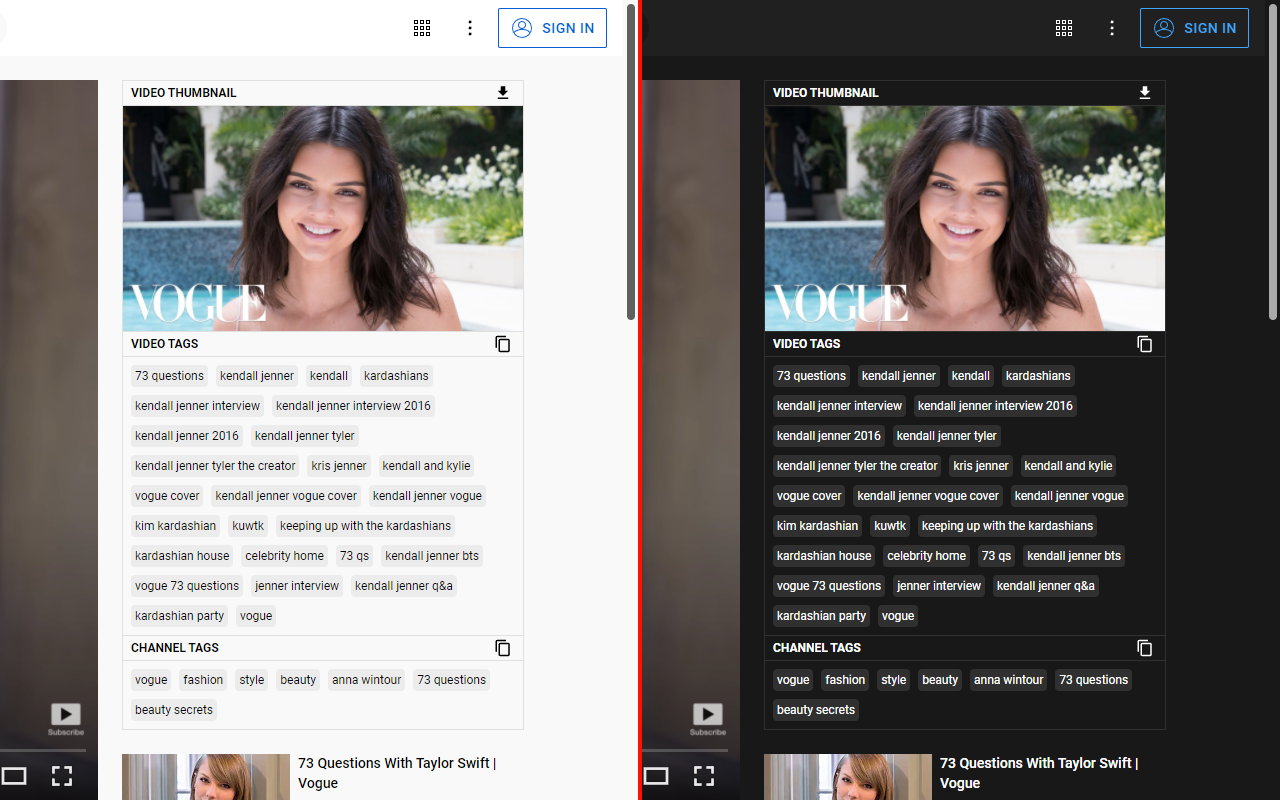The image size is (1280, 800).
Task: Copy channel tags in dark panel
Action: point(1145,648)
